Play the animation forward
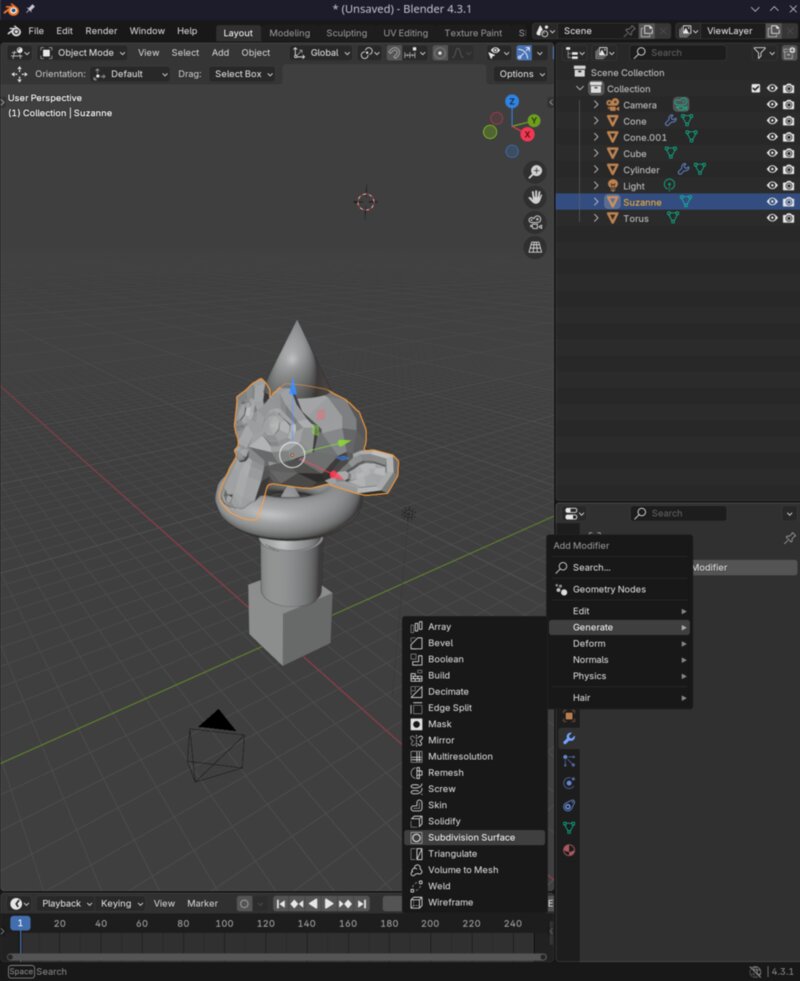800x981 pixels. (x=328, y=903)
